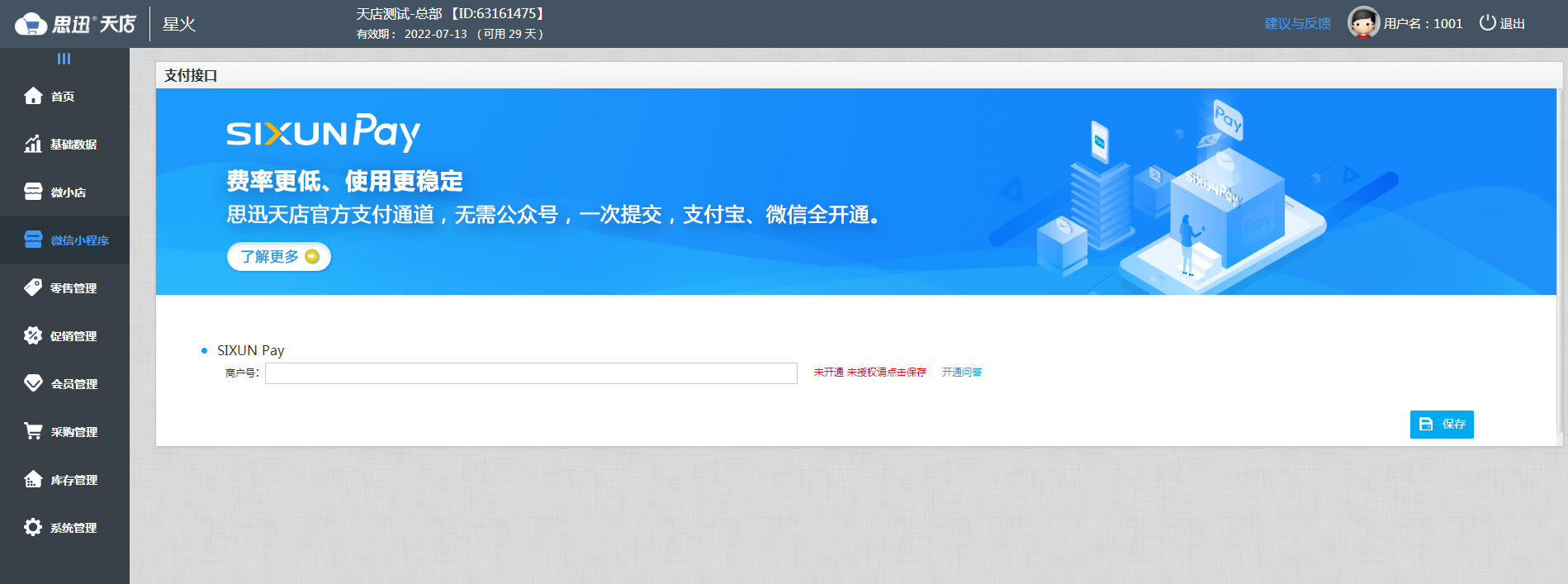Screen dimensions: 1568x584
Task: Click the 建议与反馈 link
Action: (x=1298, y=23)
